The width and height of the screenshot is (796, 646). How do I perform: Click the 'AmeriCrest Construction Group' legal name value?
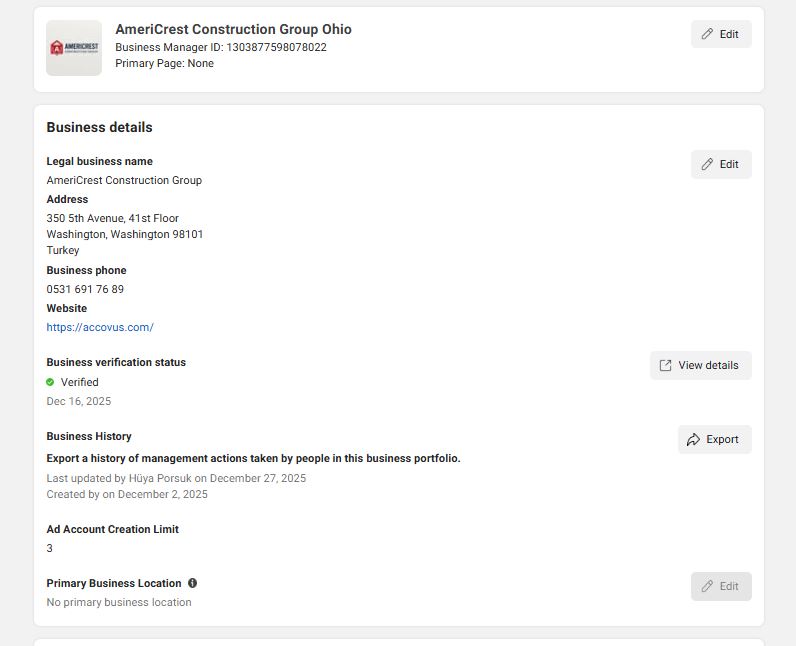point(124,180)
